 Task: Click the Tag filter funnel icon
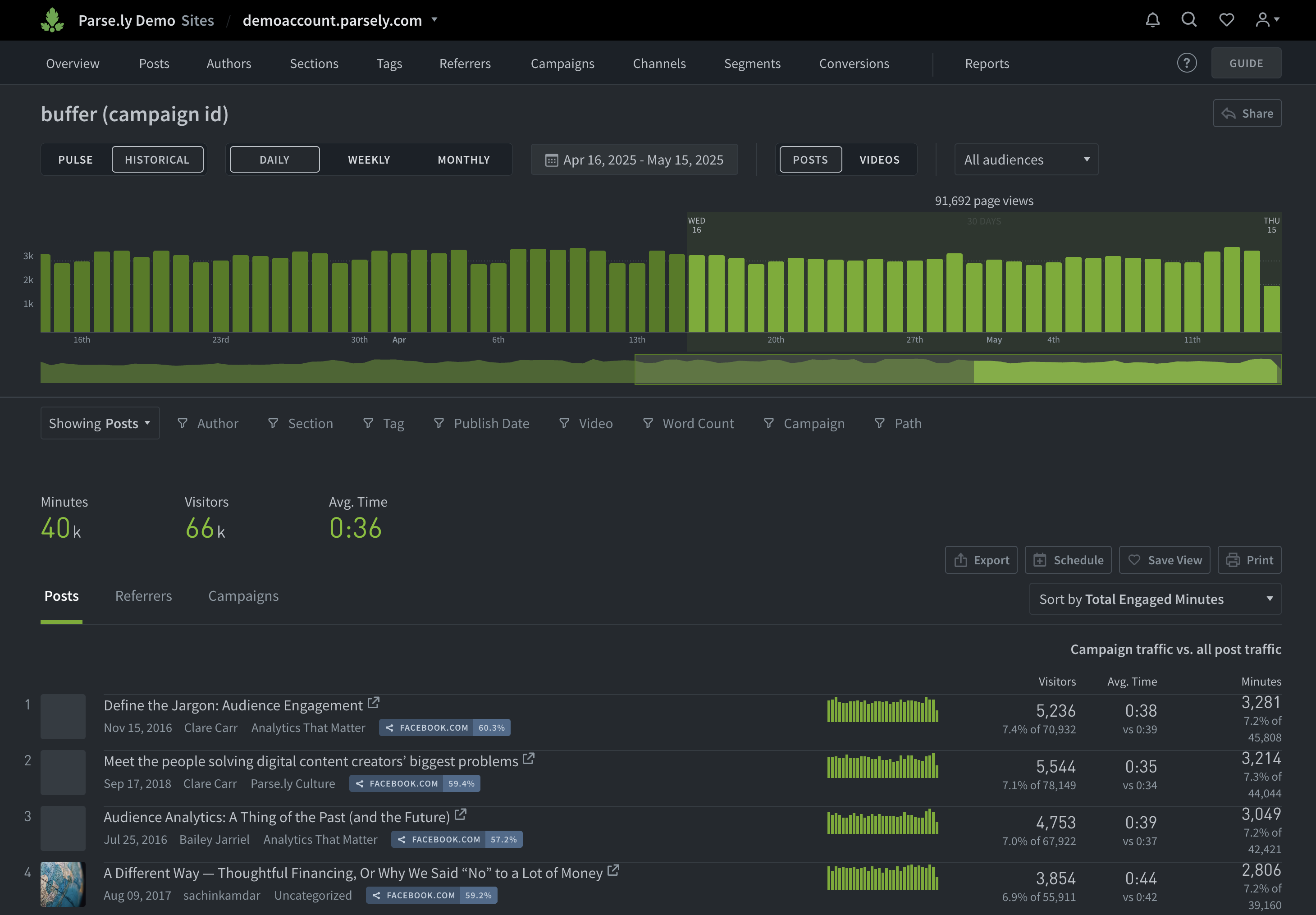[369, 423]
